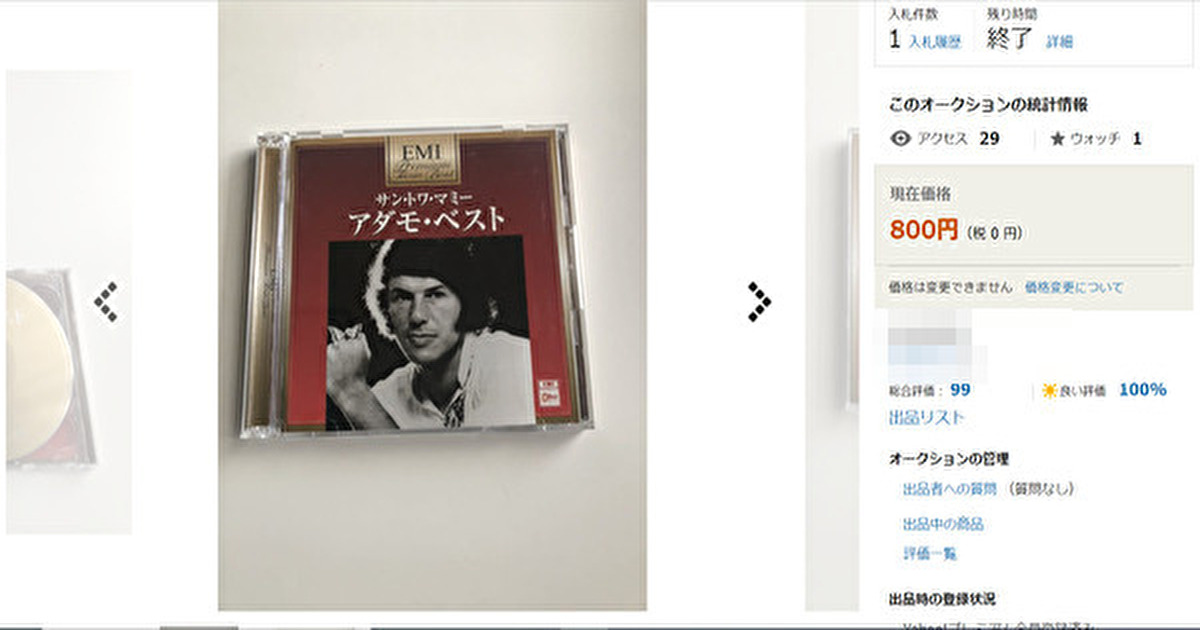Open 出品者への質問 under auction management
The width and height of the screenshot is (1200, 630).
949,489
